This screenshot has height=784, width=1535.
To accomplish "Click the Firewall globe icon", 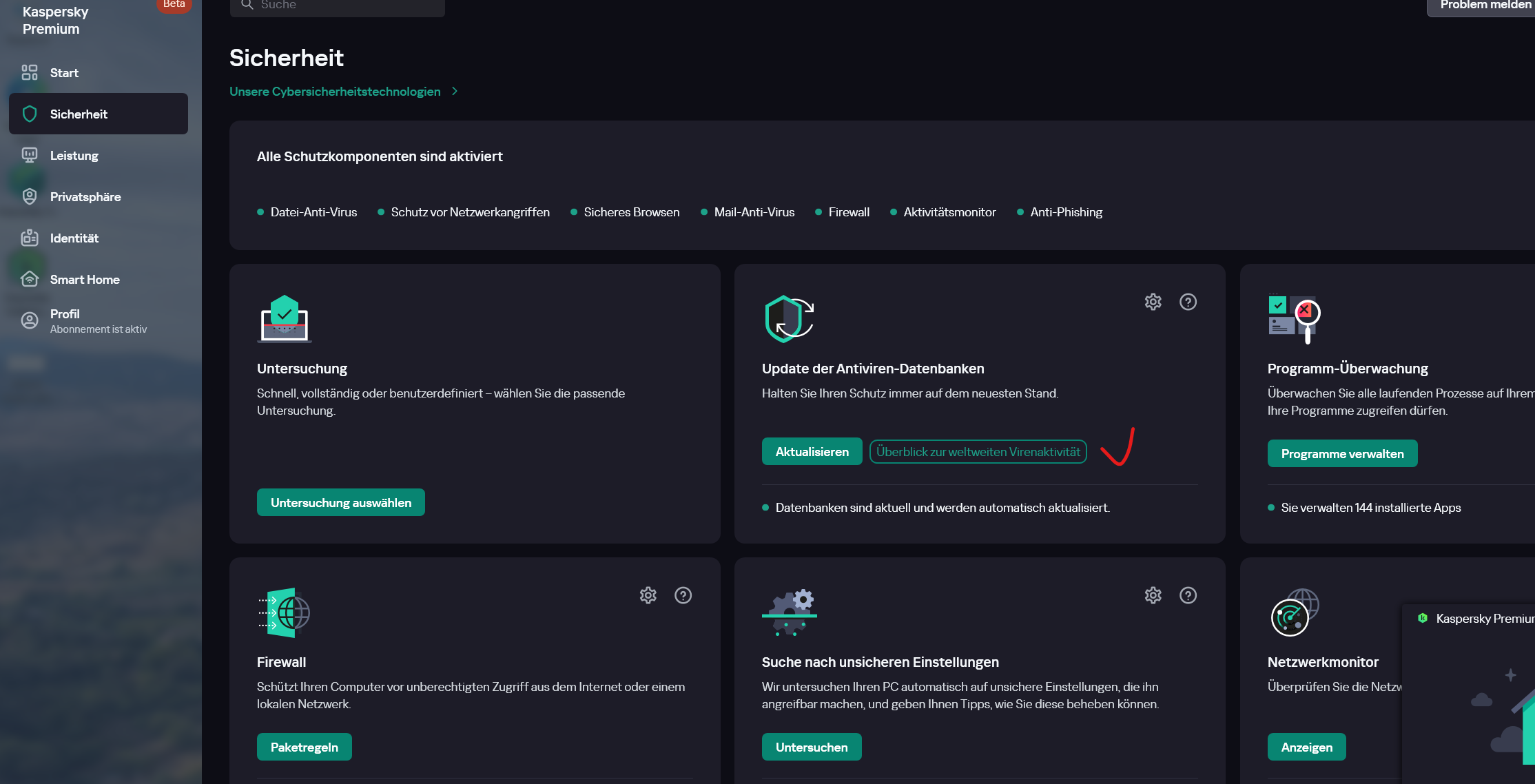I will 285,612.
